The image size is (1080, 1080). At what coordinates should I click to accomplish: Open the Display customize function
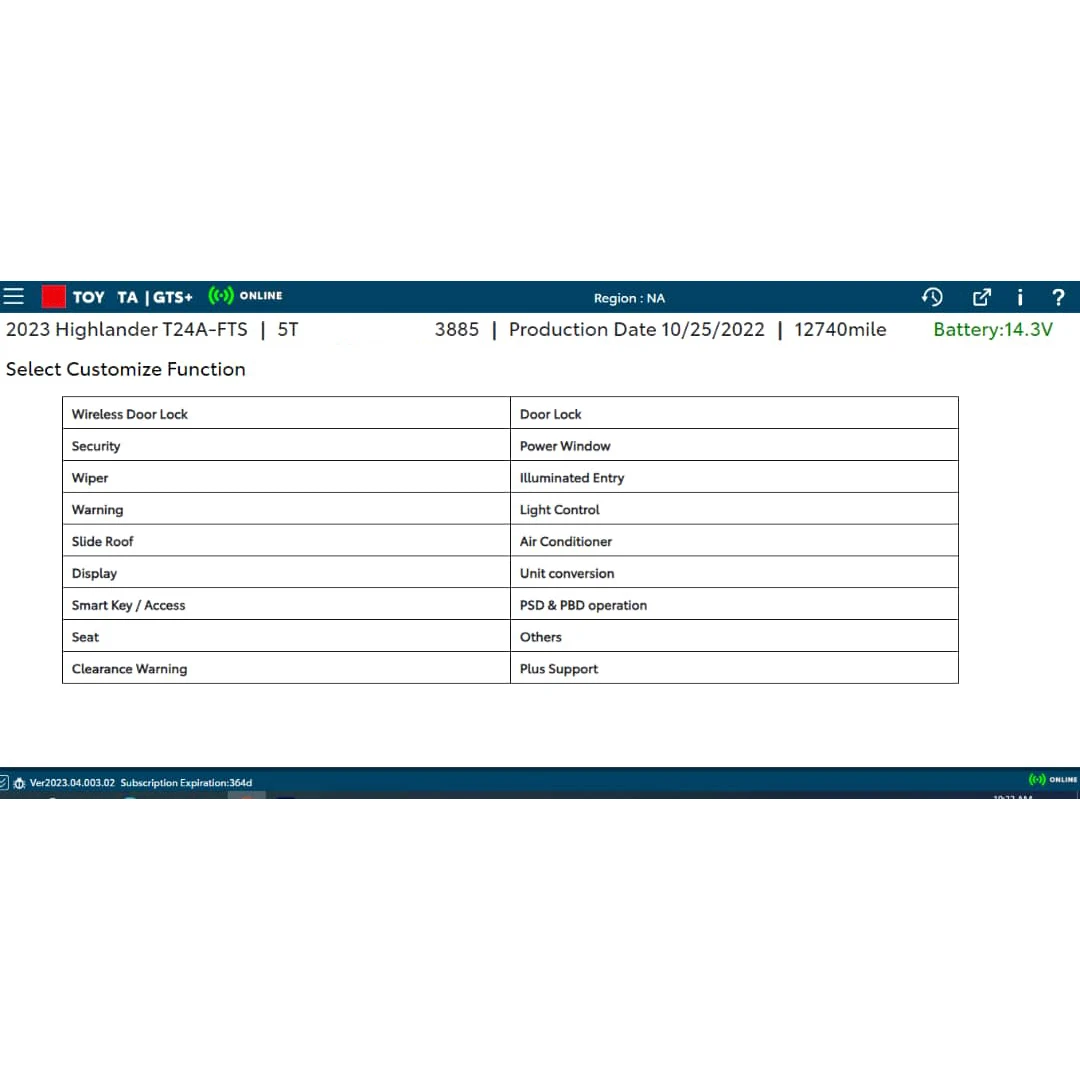[x=286, y=572]
